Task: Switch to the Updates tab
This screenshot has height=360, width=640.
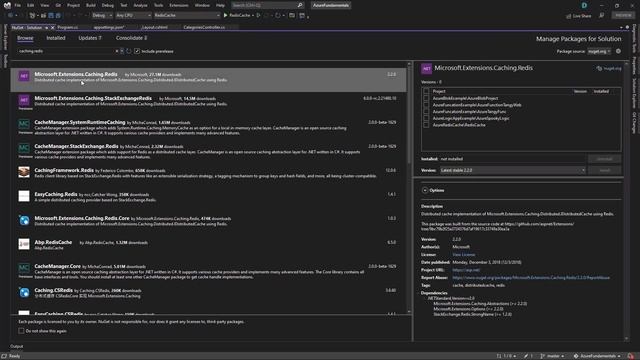Action: click(x=90, y=38)
